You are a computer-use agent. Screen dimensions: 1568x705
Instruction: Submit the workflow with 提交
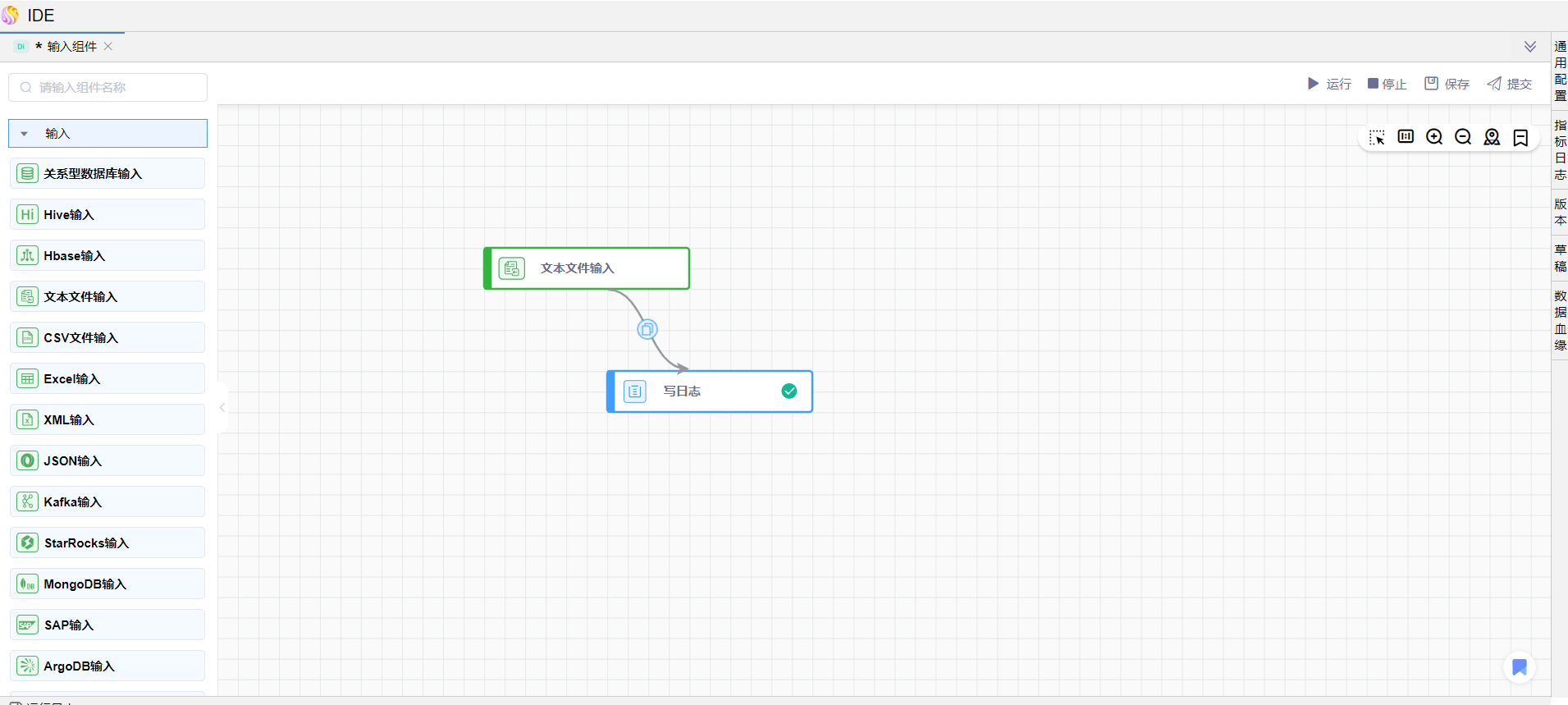tap(1510, 84)
